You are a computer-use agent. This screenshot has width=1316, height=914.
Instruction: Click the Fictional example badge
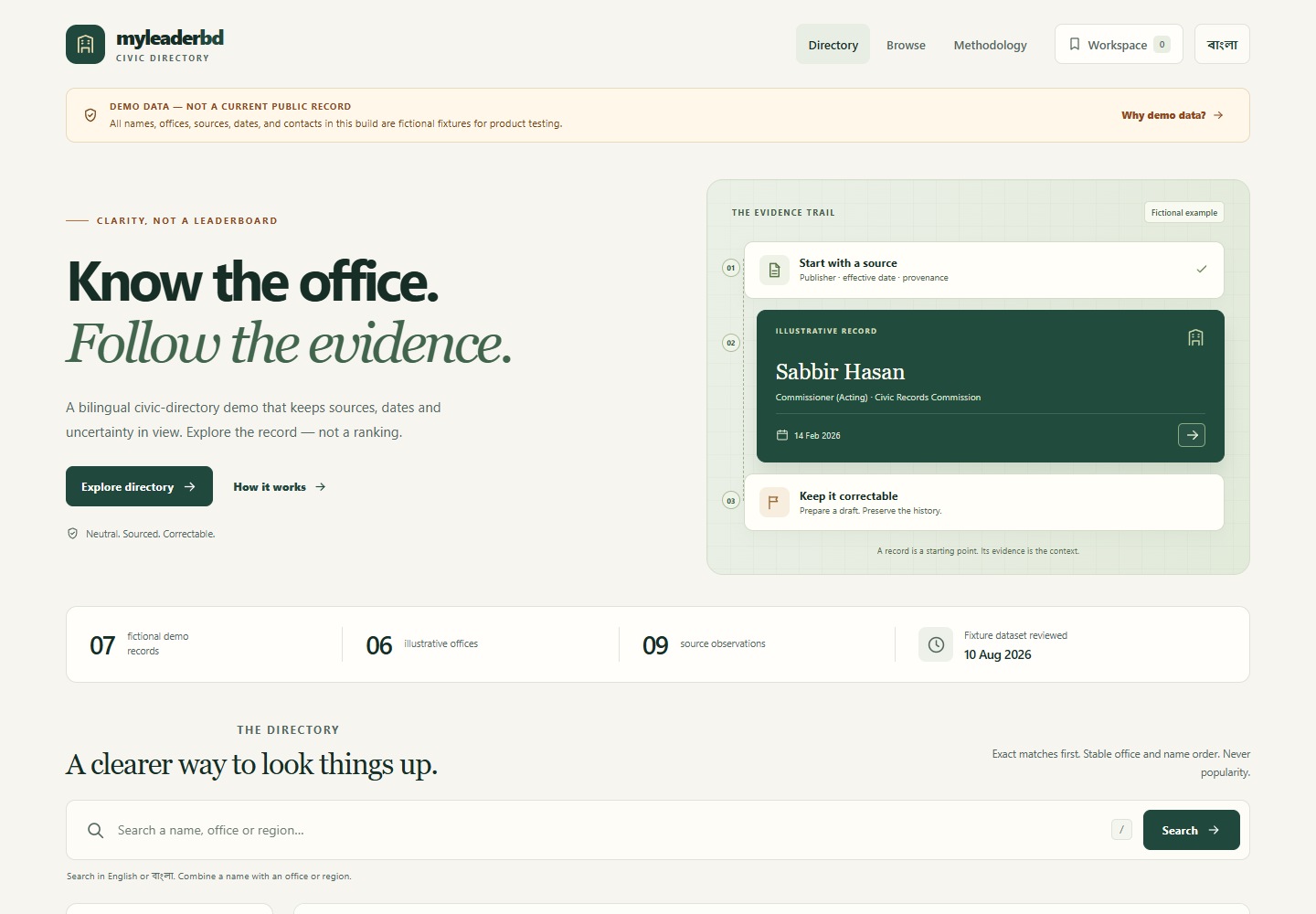[x=1183, y=212]
